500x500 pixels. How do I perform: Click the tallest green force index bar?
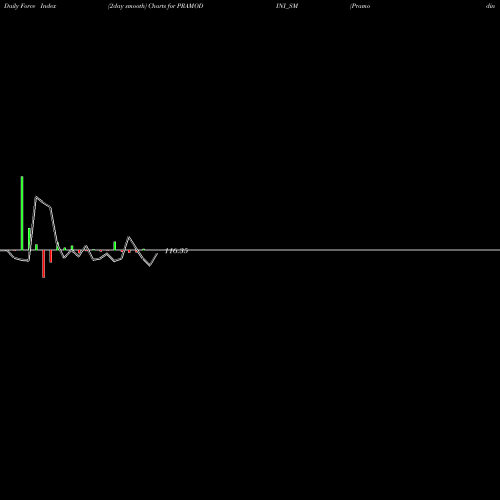(x=22, y=213)
